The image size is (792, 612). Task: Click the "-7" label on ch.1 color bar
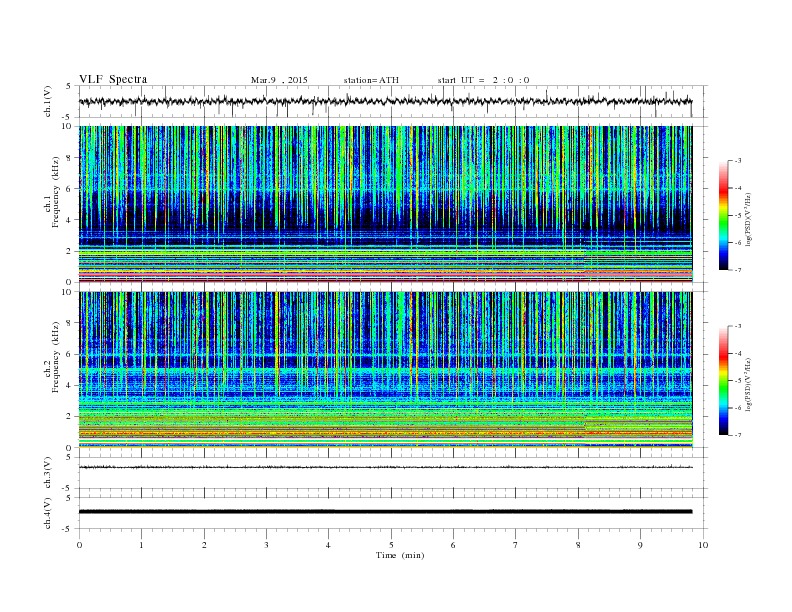(x=738, y=270)
